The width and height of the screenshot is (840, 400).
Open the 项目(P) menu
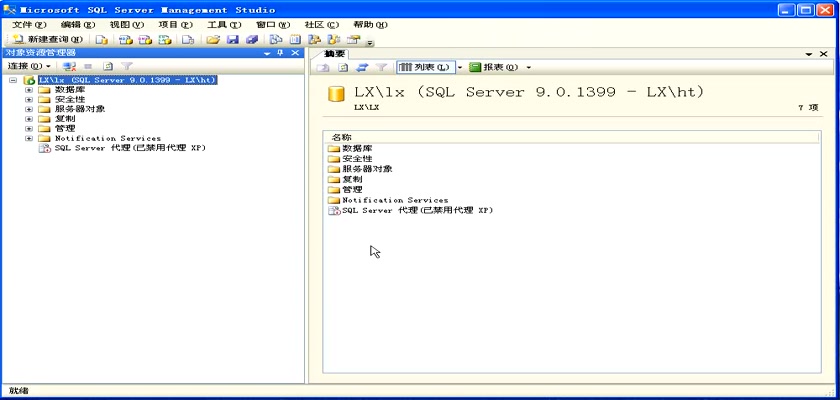click(175, 25)
